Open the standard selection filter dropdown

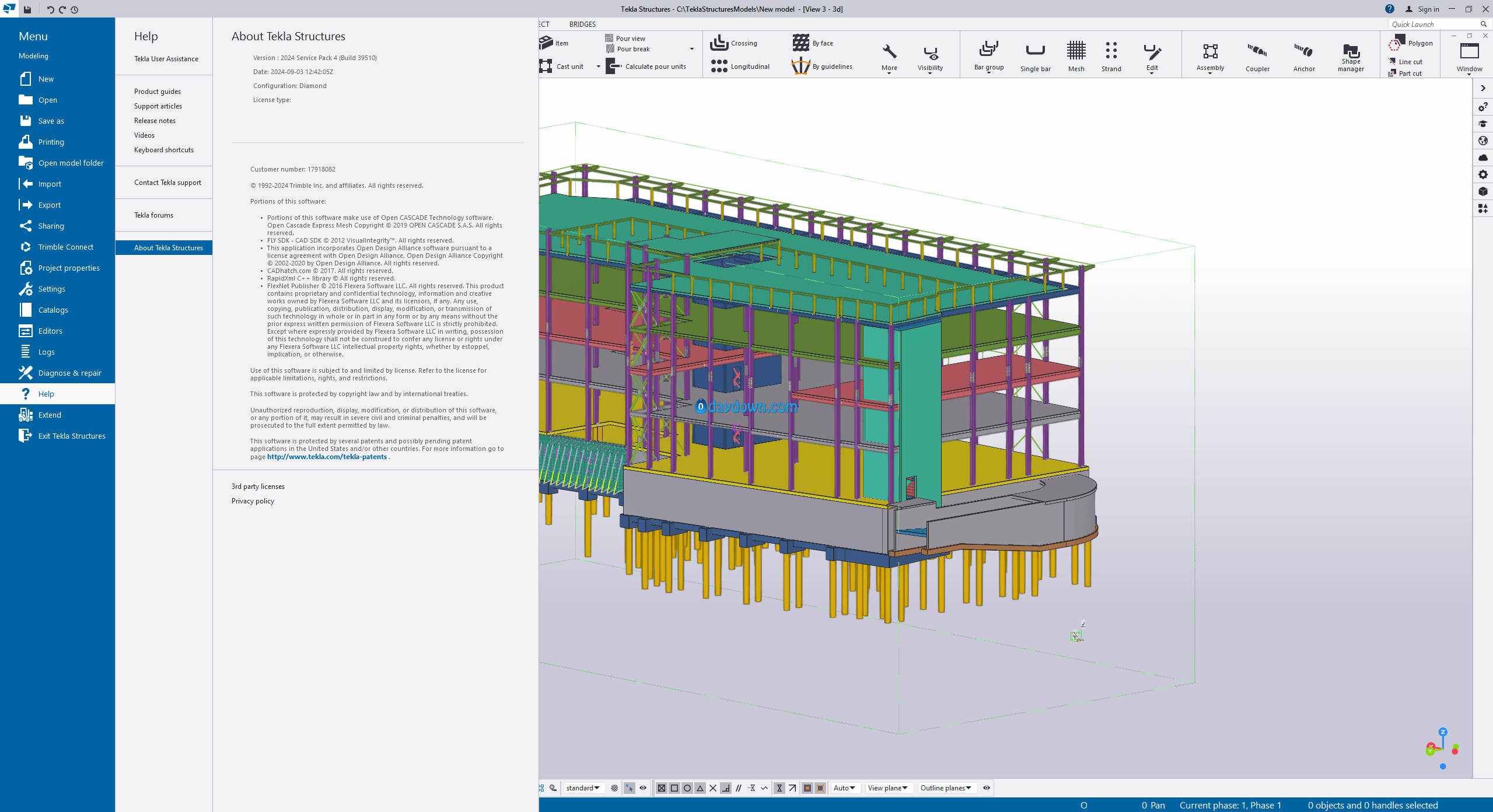point(583,788)
